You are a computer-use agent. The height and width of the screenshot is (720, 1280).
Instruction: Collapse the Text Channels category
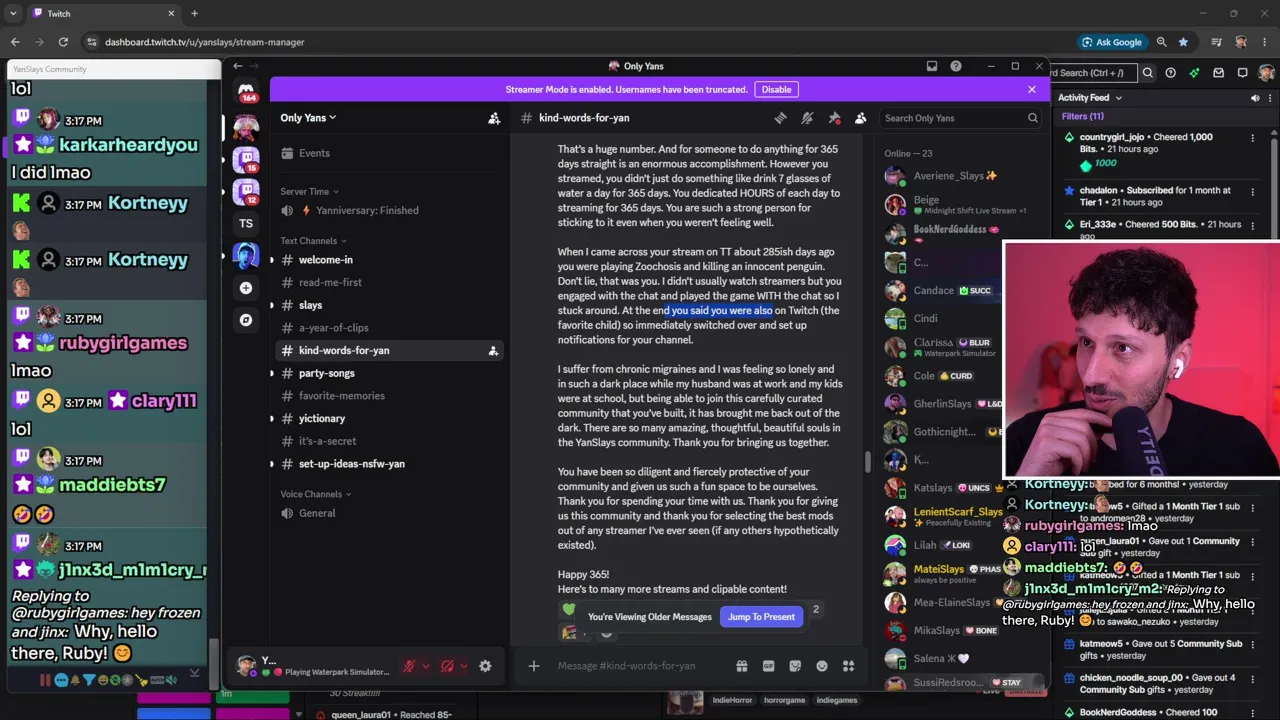(x=313, y=241)
